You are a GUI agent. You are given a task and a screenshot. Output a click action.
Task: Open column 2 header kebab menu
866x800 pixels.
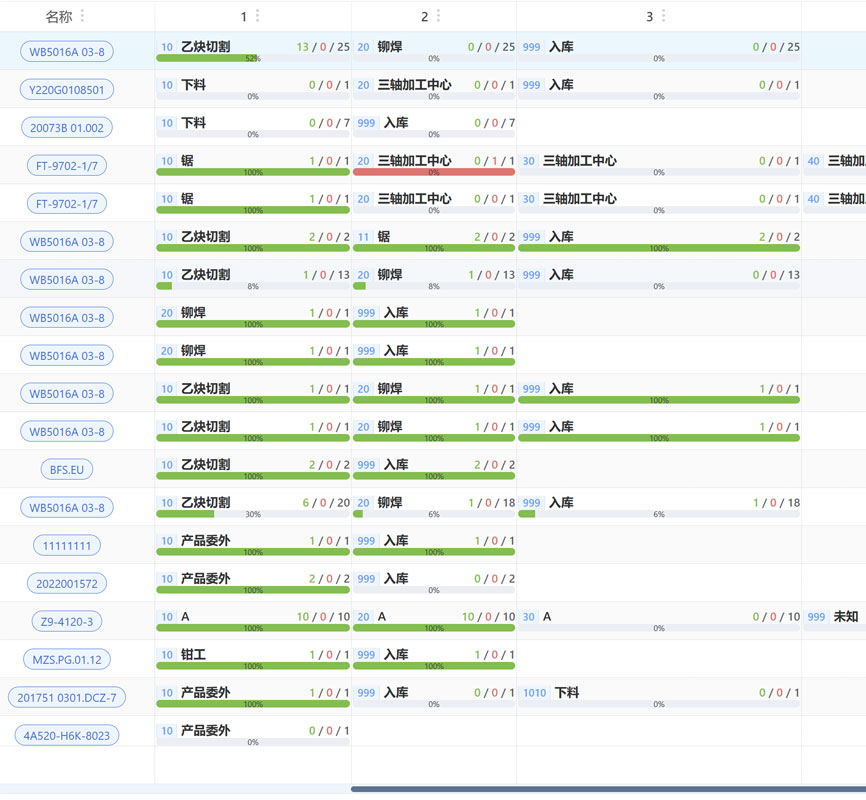coord(438,16)
